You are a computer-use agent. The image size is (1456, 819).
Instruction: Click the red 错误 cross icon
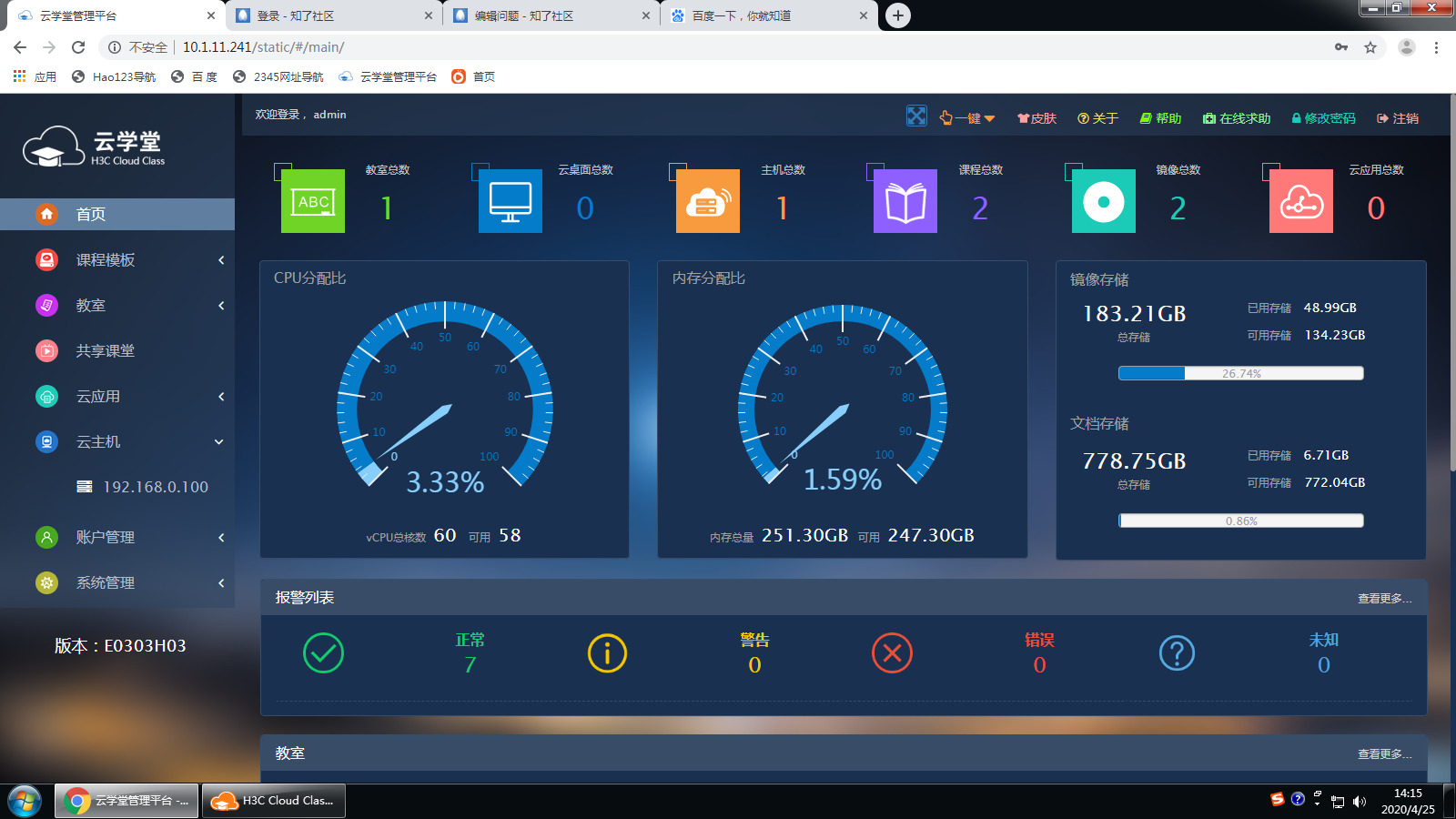point(892,652)
